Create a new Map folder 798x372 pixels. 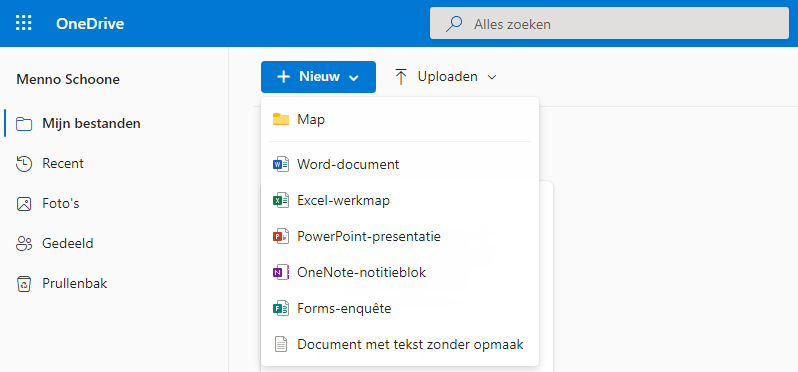400,120
